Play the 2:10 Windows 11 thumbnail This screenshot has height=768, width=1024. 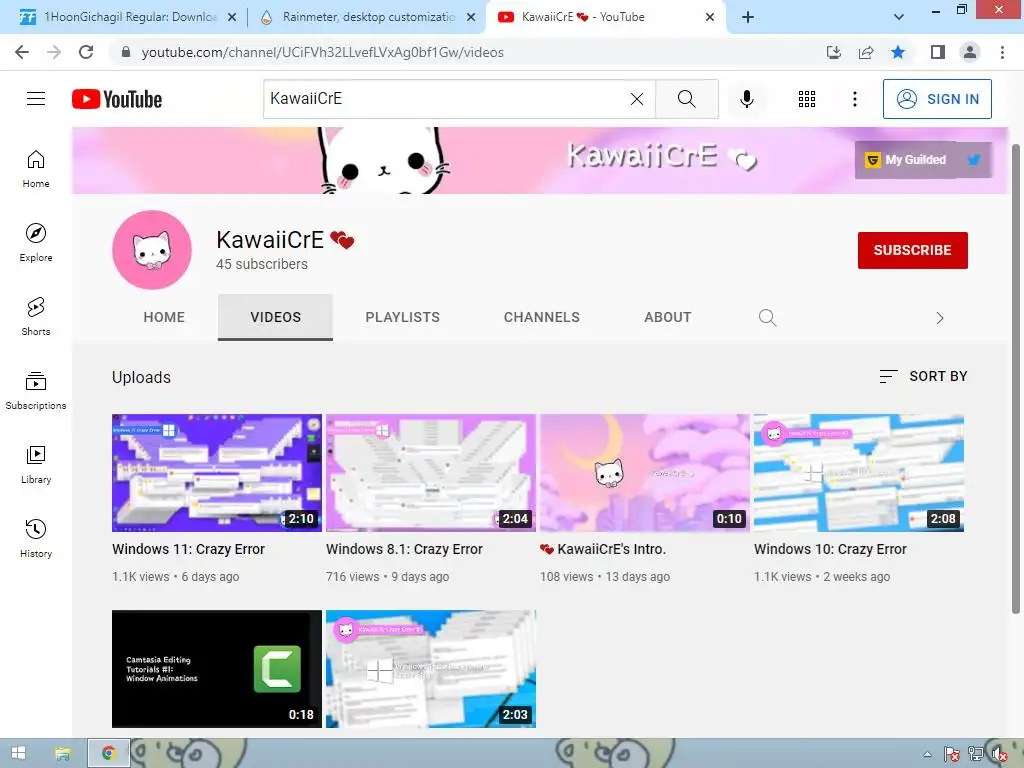(217, 473)
